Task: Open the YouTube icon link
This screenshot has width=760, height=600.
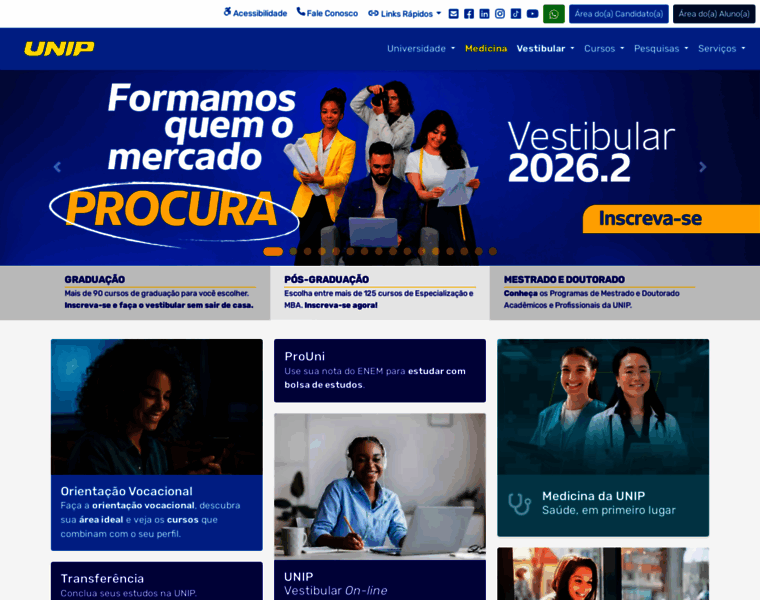Action: tap(532, 14)
